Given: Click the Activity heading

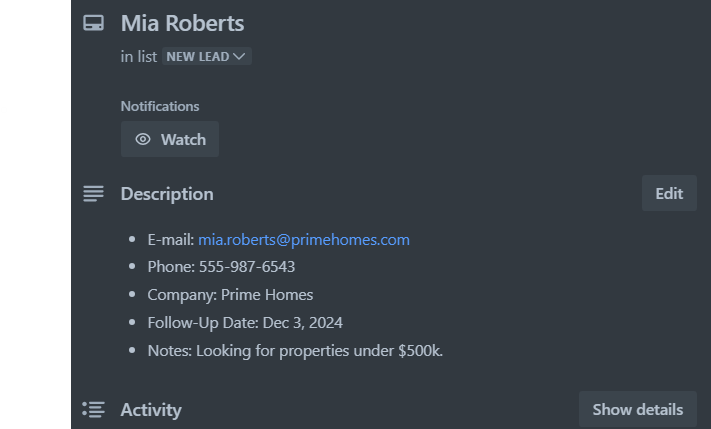Looking at the screenshot, I should [151, 409].
